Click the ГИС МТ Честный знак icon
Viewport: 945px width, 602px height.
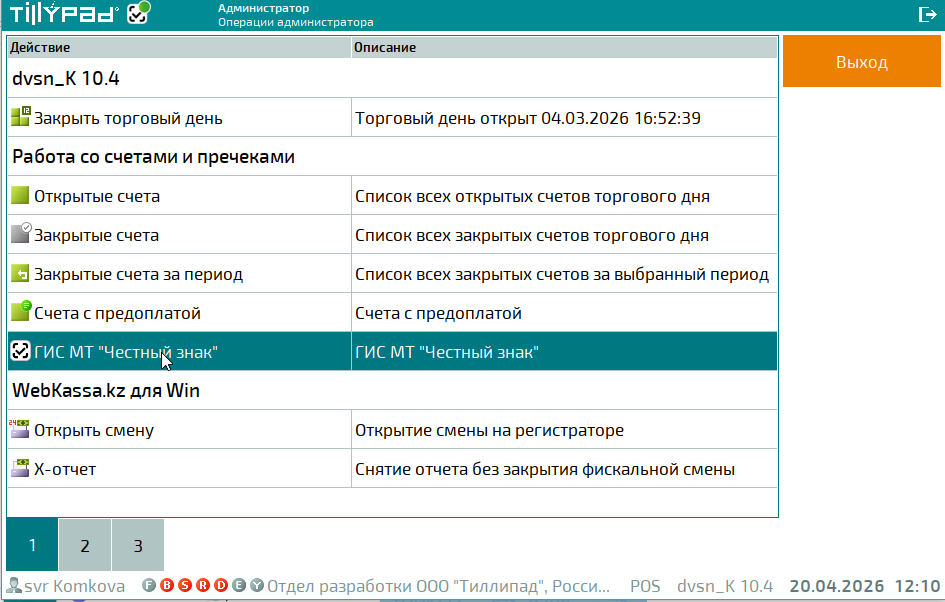[20, 351]
